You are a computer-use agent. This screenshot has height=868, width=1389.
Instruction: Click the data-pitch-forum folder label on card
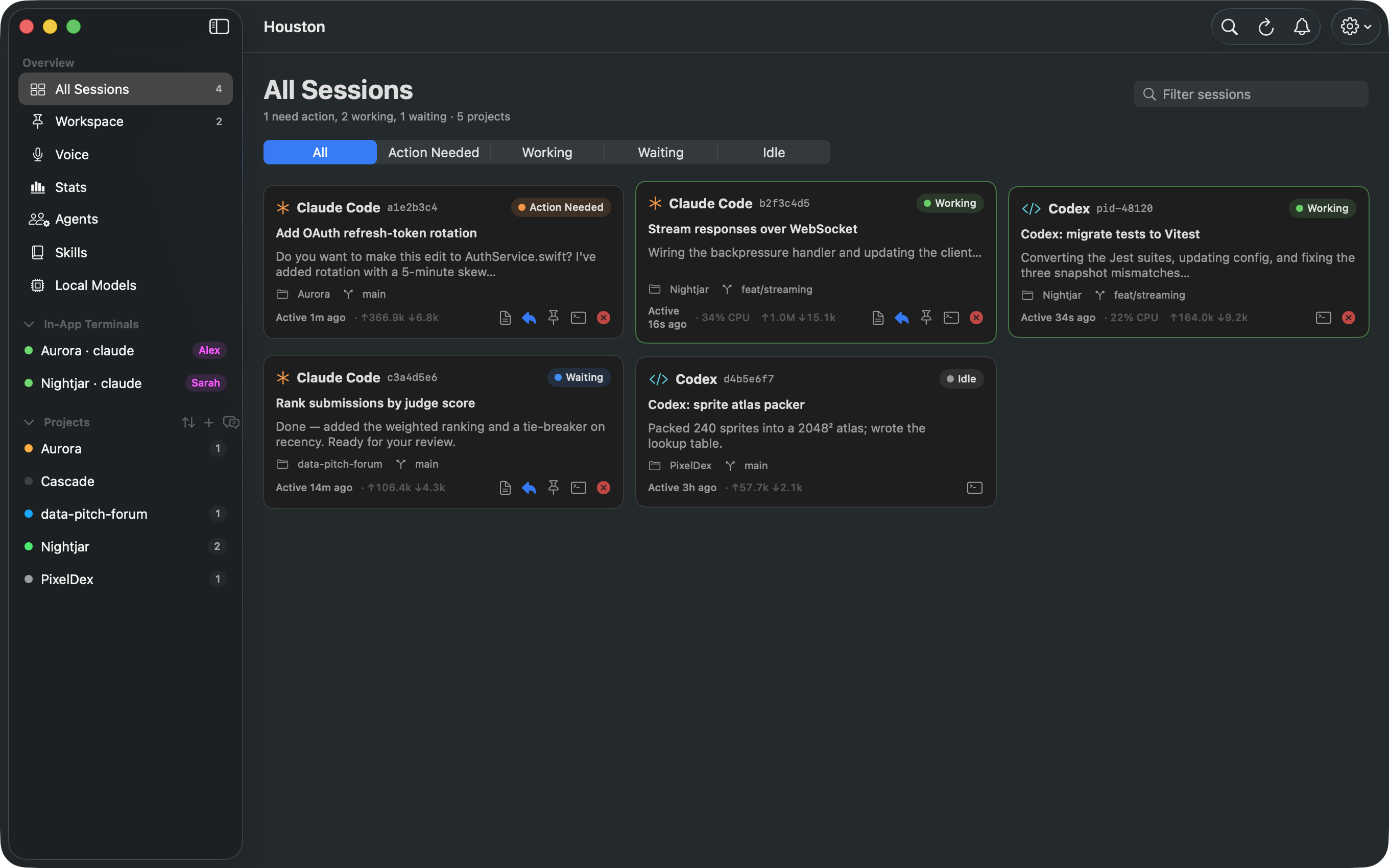339,464
